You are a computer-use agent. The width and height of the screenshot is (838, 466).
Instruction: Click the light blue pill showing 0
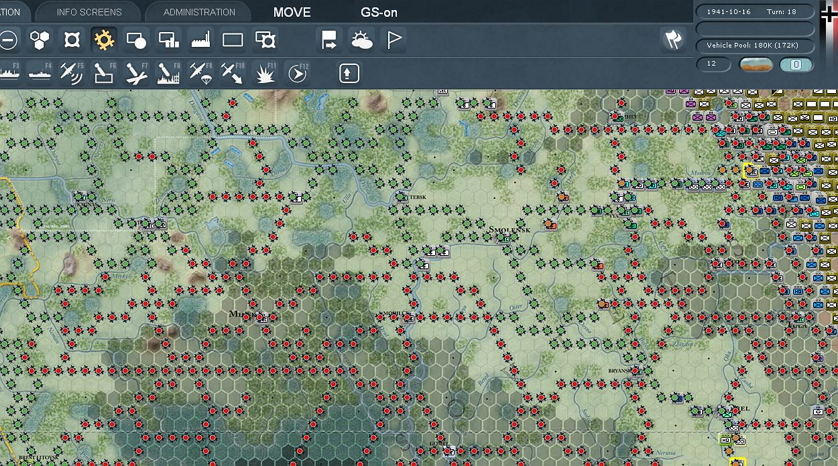(x=796, y=65)
